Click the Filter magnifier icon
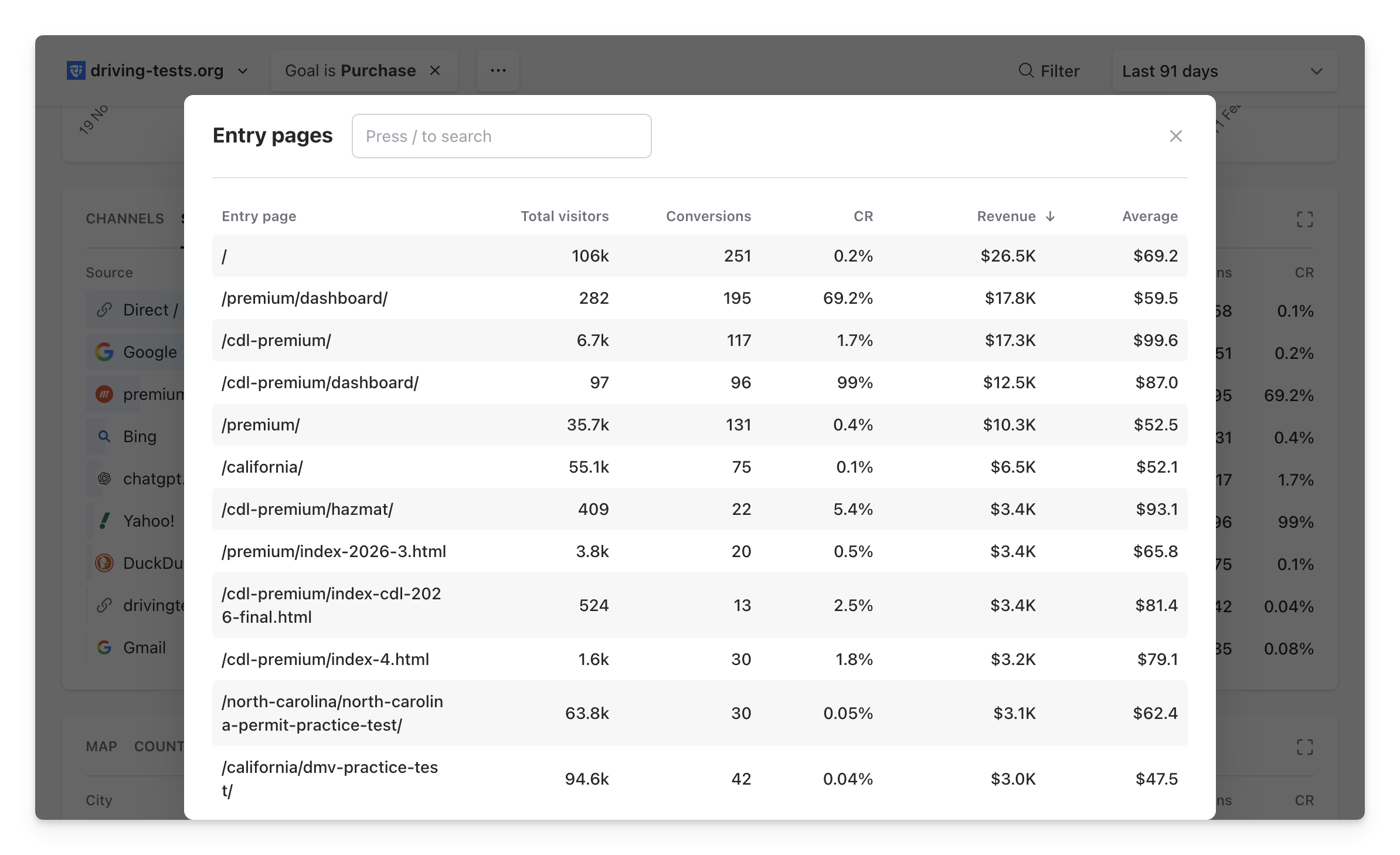 coord(1026,71)
